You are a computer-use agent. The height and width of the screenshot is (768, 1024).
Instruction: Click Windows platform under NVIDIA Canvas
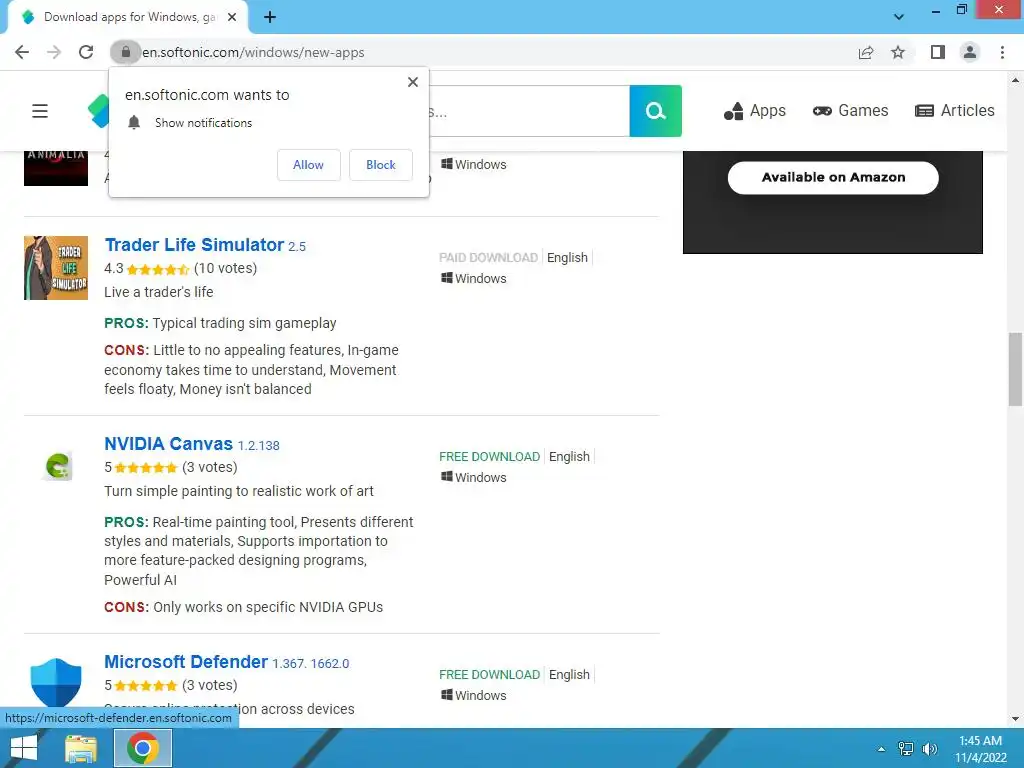[474, 477]
